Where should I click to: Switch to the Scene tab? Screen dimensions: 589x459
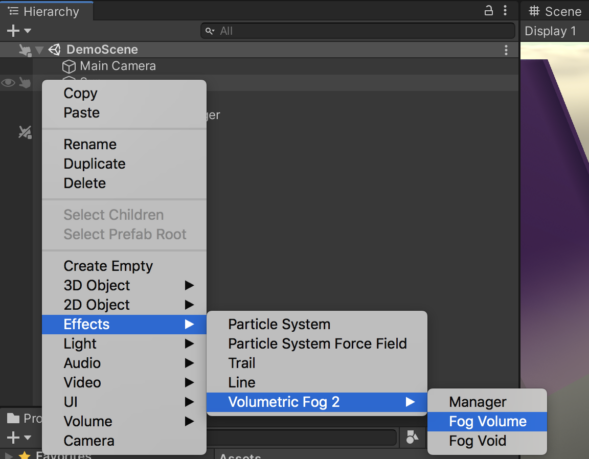click(x=555, y=11)
